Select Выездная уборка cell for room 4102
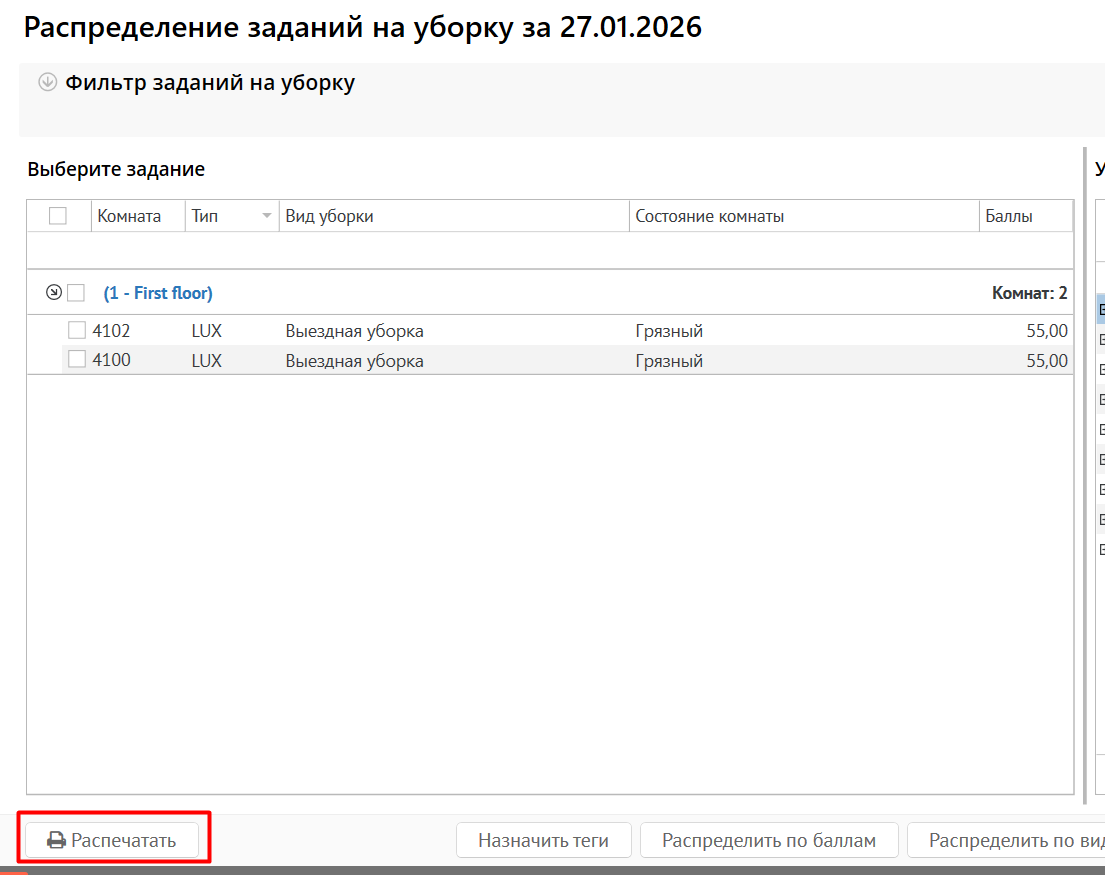The height and width of the screenshot is (875, 1105). [354, 330]
